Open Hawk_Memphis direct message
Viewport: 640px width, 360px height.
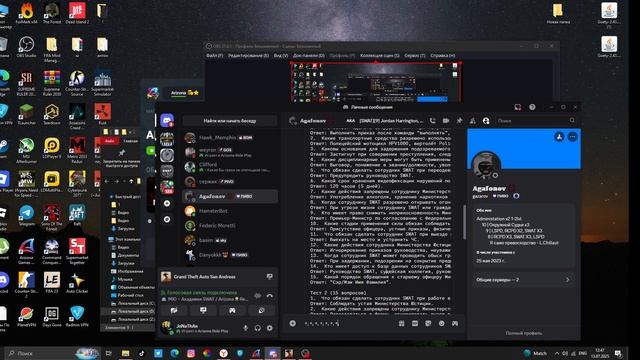click(x=230, y=138)
